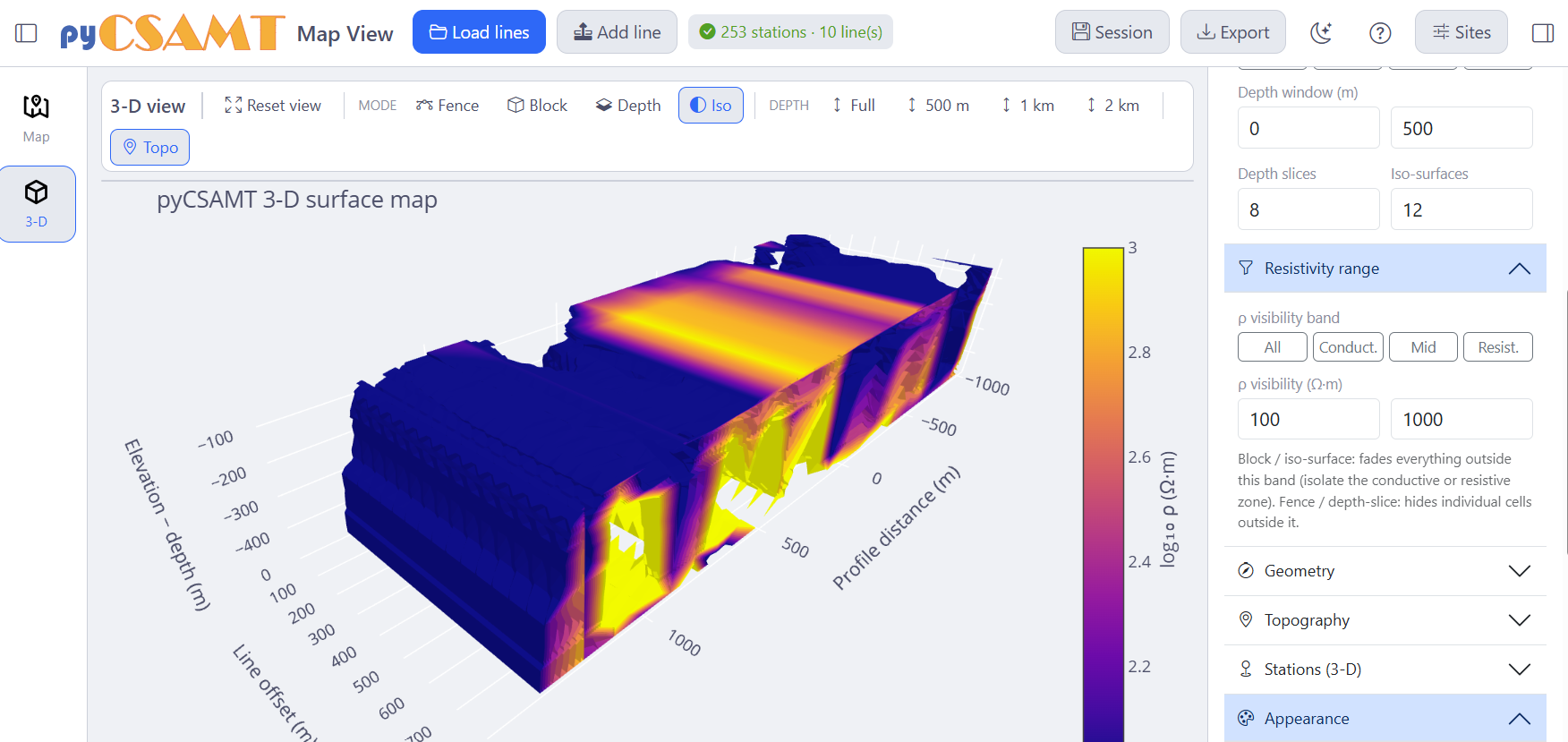This screenshot has height=742, width=1568.
Task: Set depth to 500 m
Action: [x=937, y=106]
